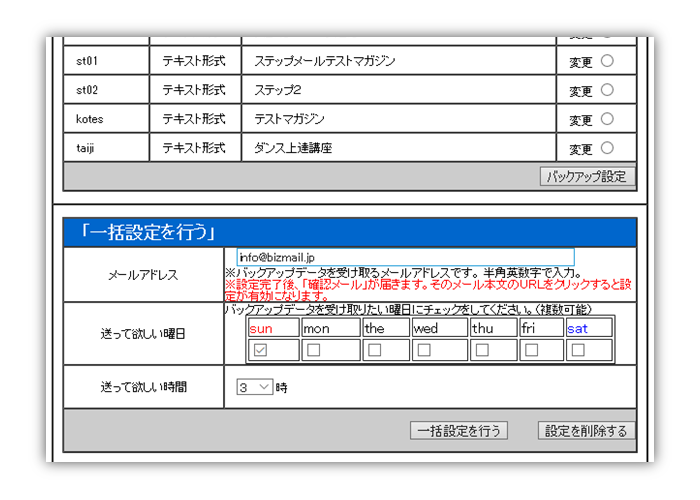
Task: Click the 設定を削除する button
Action: coord(586,431)
